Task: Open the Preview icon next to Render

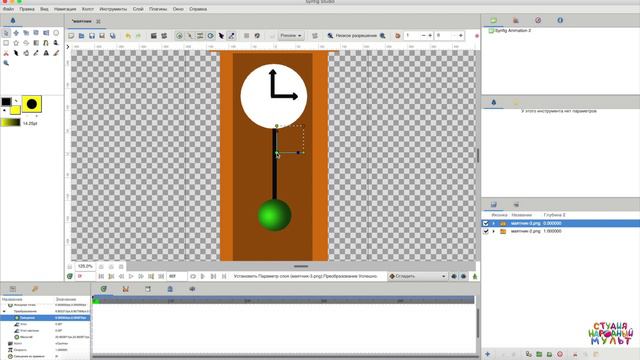Action: tap(164, 36)
